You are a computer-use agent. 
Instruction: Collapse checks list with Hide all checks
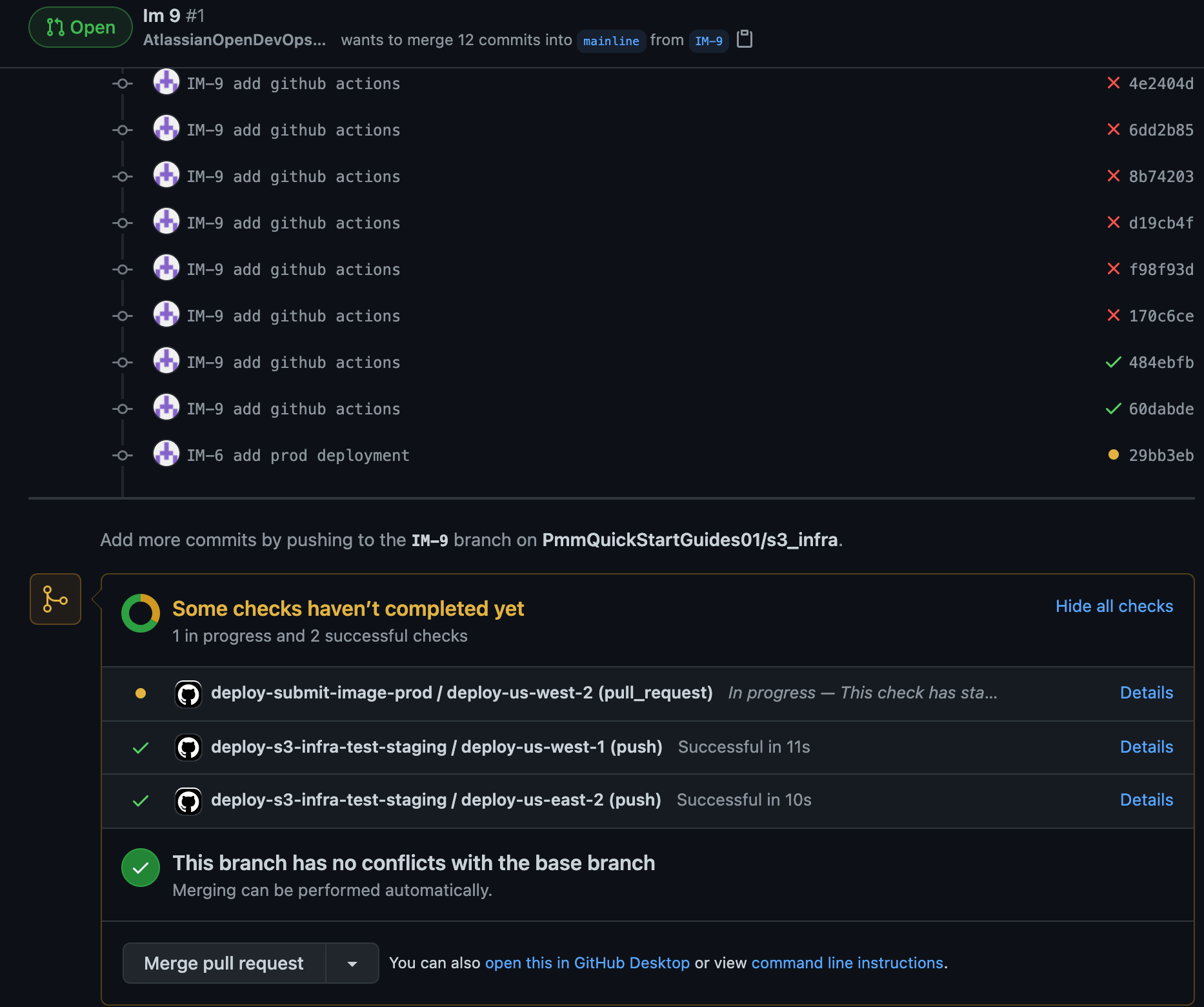1114,606
